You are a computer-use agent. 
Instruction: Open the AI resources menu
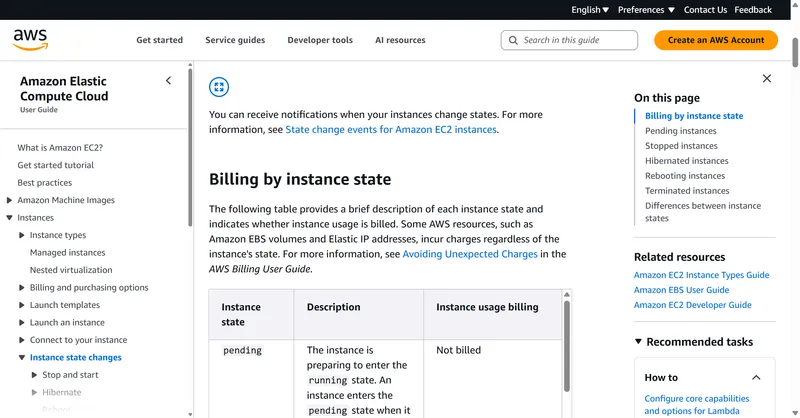click(x=400, y=40)
